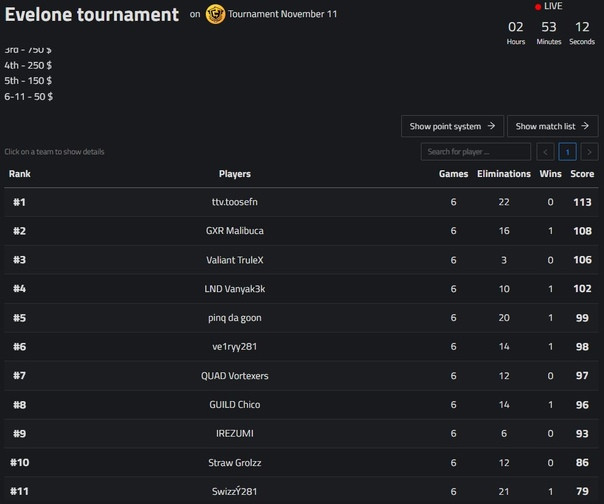Click the red LIVE indicator dot
Screen dimensions: 604x504
pos(538,7)
